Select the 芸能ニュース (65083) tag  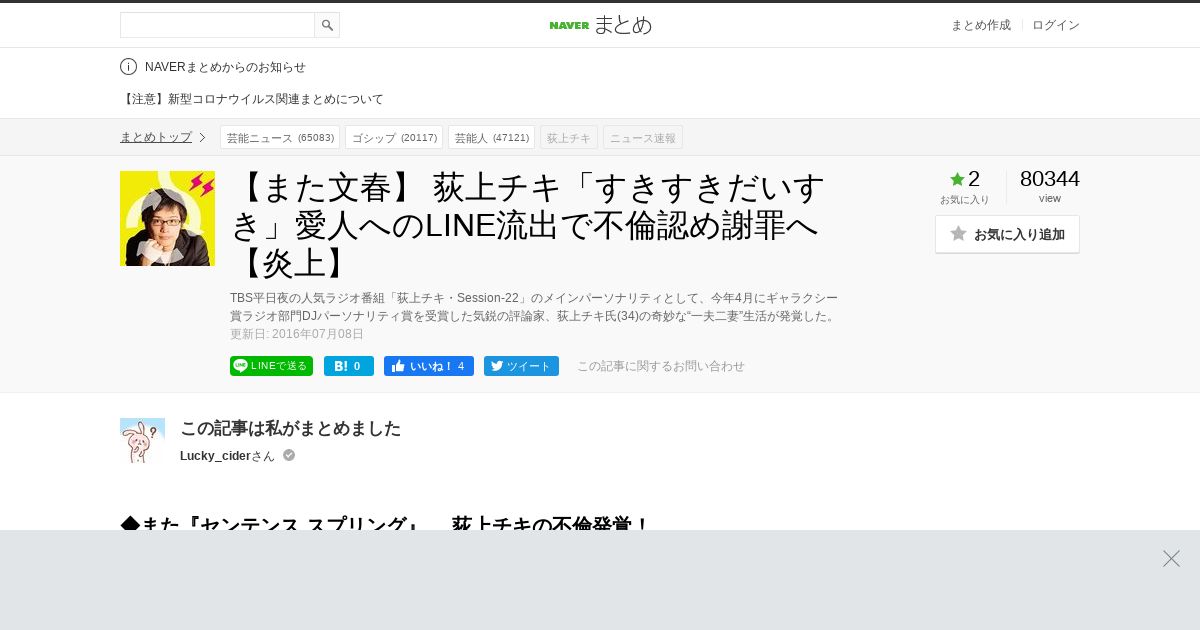280,137
